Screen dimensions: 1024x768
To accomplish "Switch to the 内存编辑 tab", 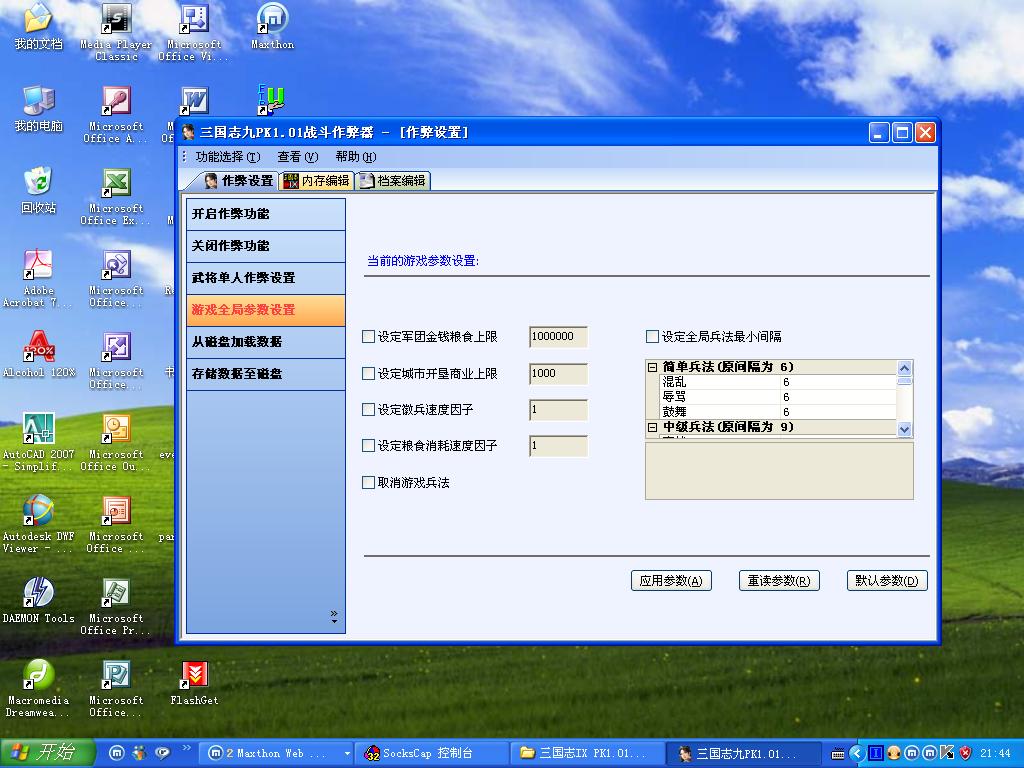I will (317, 181).
